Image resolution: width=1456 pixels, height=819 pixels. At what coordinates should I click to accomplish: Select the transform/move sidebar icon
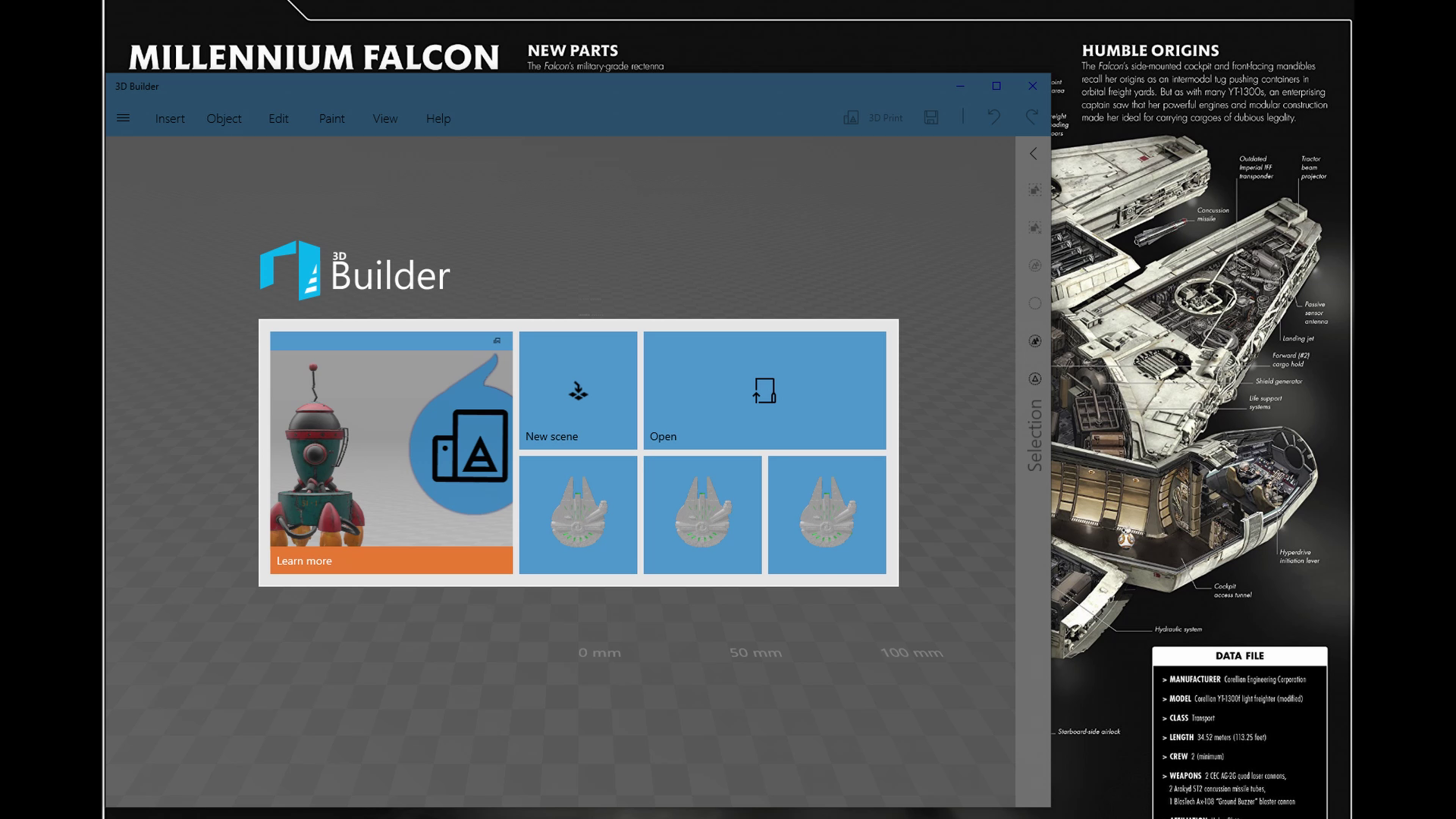coord(1035,190)
